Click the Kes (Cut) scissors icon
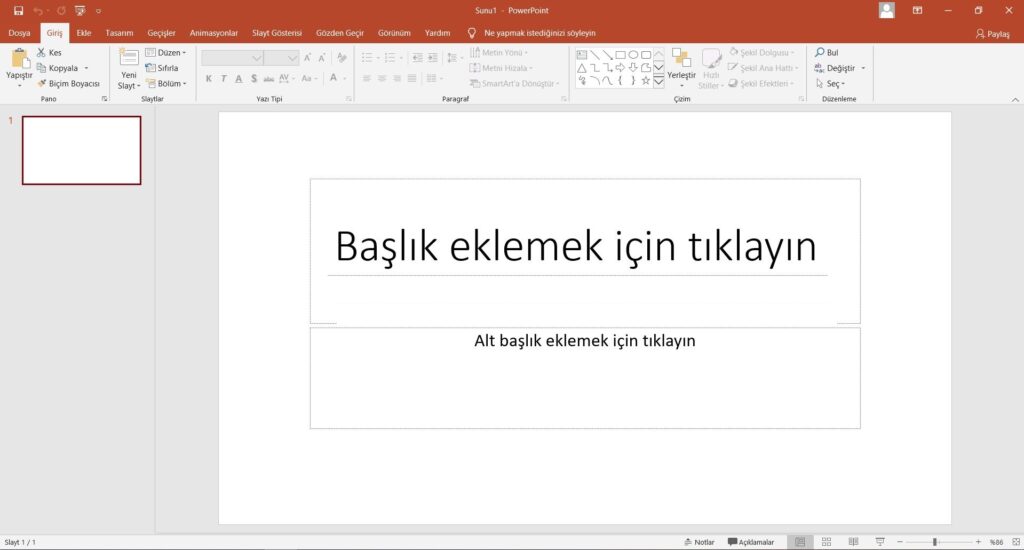The width and height of the screenshot is (1024, 550). coord(41,52)
